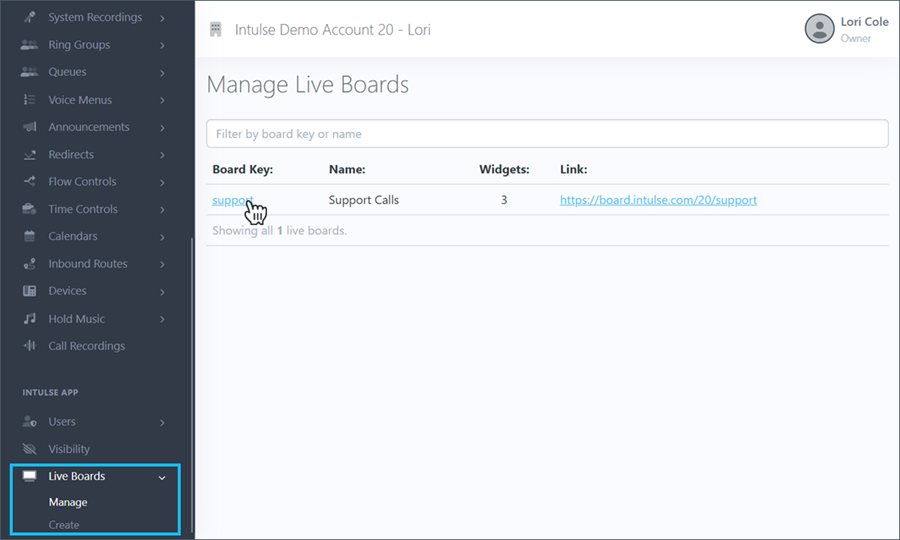Click the Showing all 1 live boards text
The height and width of the screenshot is (540, 900).
coord(280,231)
